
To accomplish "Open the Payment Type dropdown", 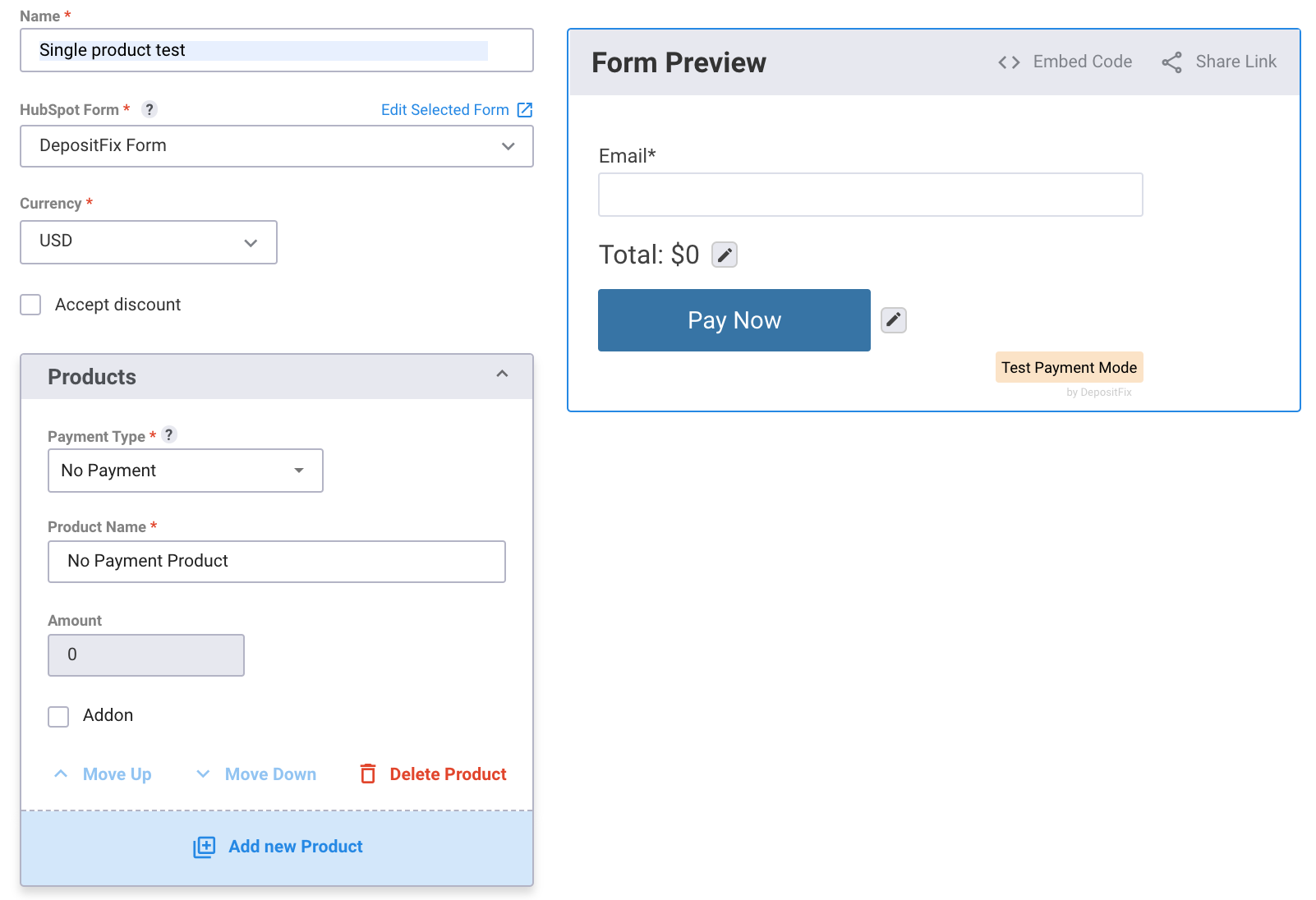I will click(186, 471).
